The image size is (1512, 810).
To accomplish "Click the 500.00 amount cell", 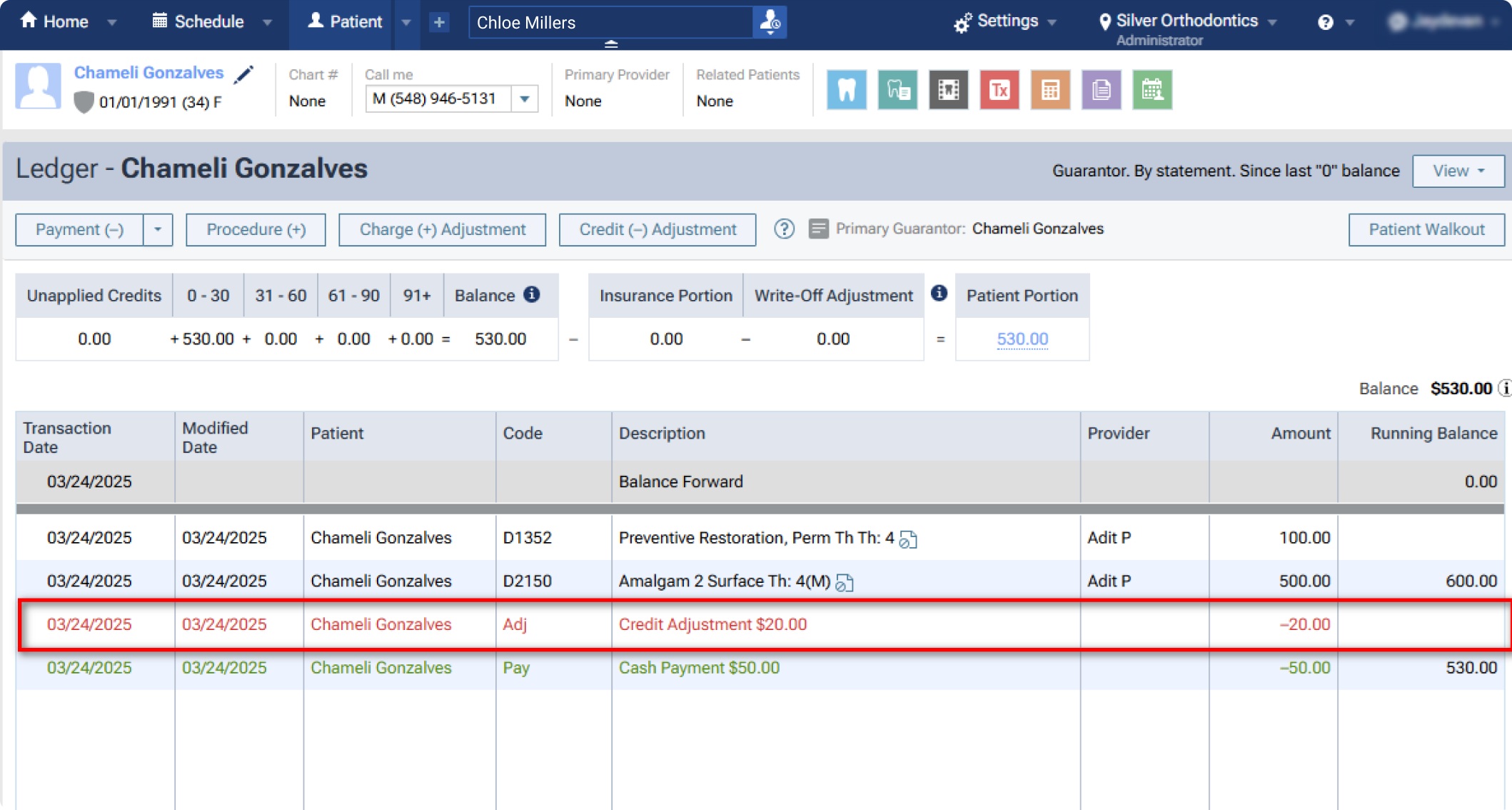I will pos(1274,581).
